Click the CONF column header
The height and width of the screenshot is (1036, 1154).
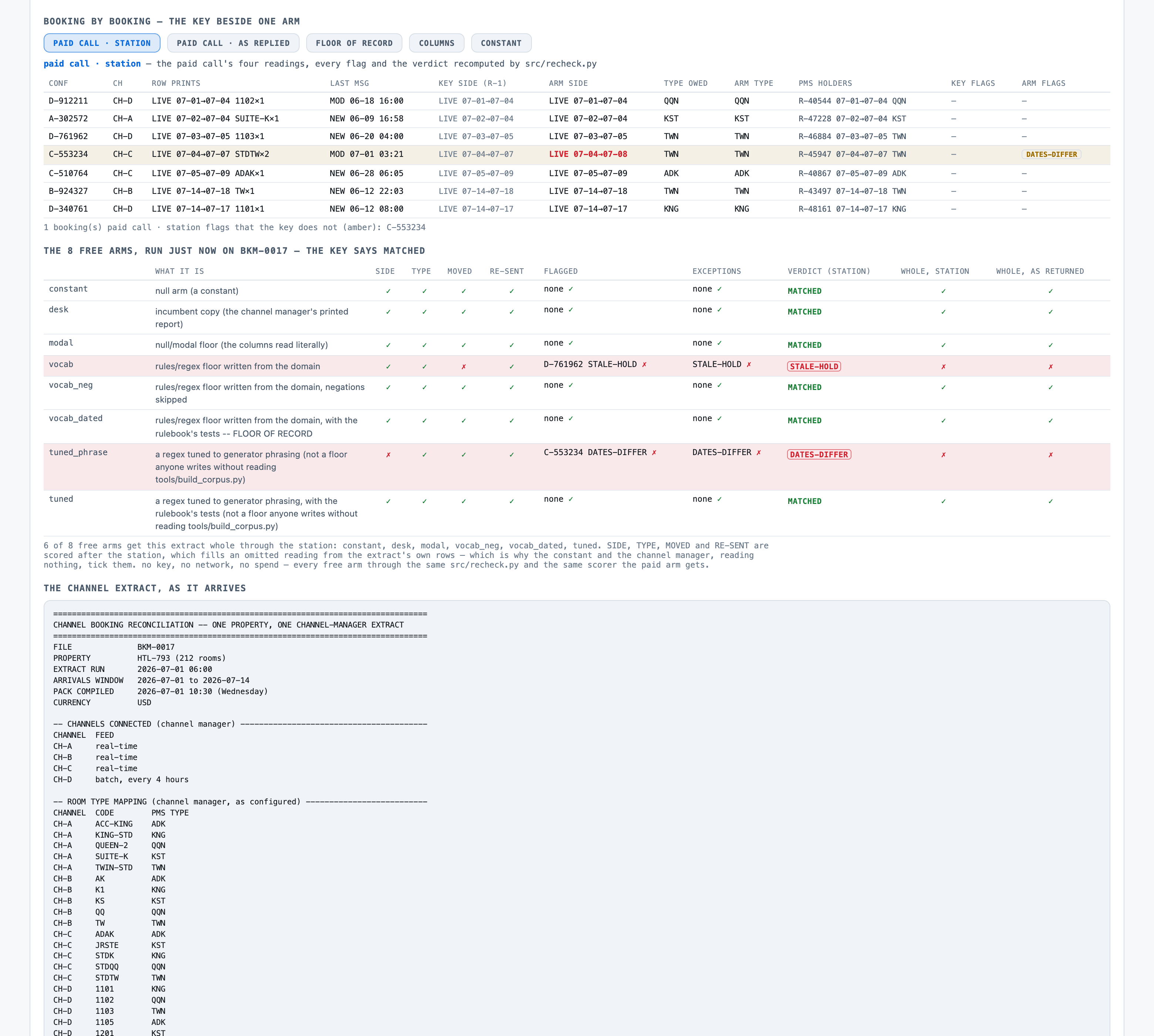pyautogui.click(x=58, y=83)
